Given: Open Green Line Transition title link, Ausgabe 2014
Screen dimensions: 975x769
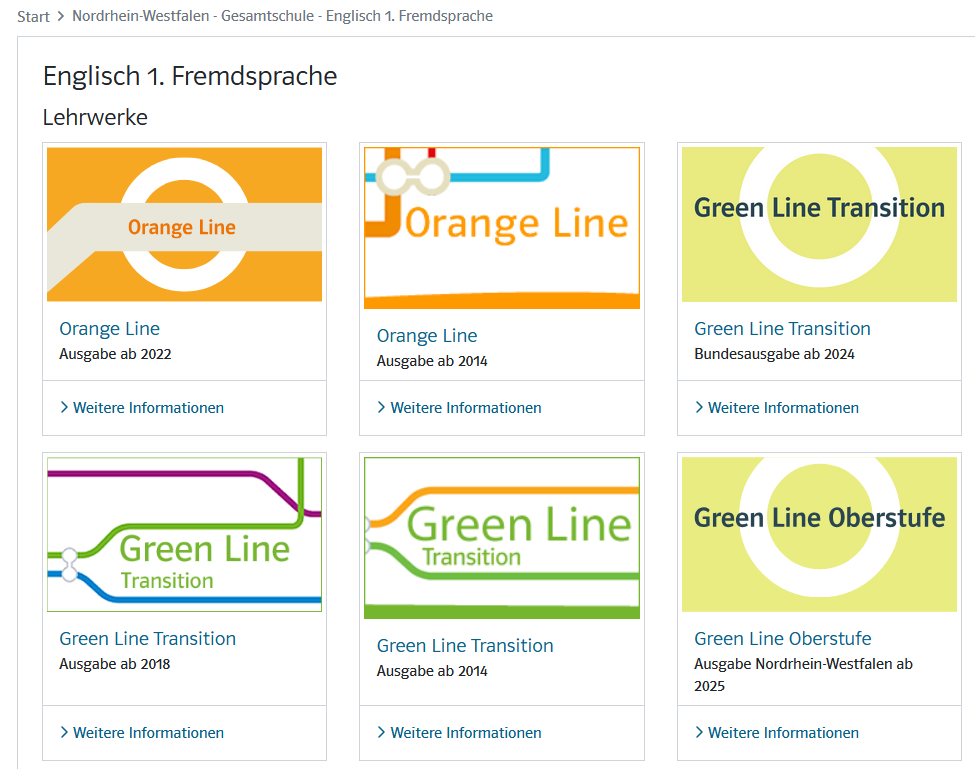Looking at the screenshot, I should (x=465, y=645).
